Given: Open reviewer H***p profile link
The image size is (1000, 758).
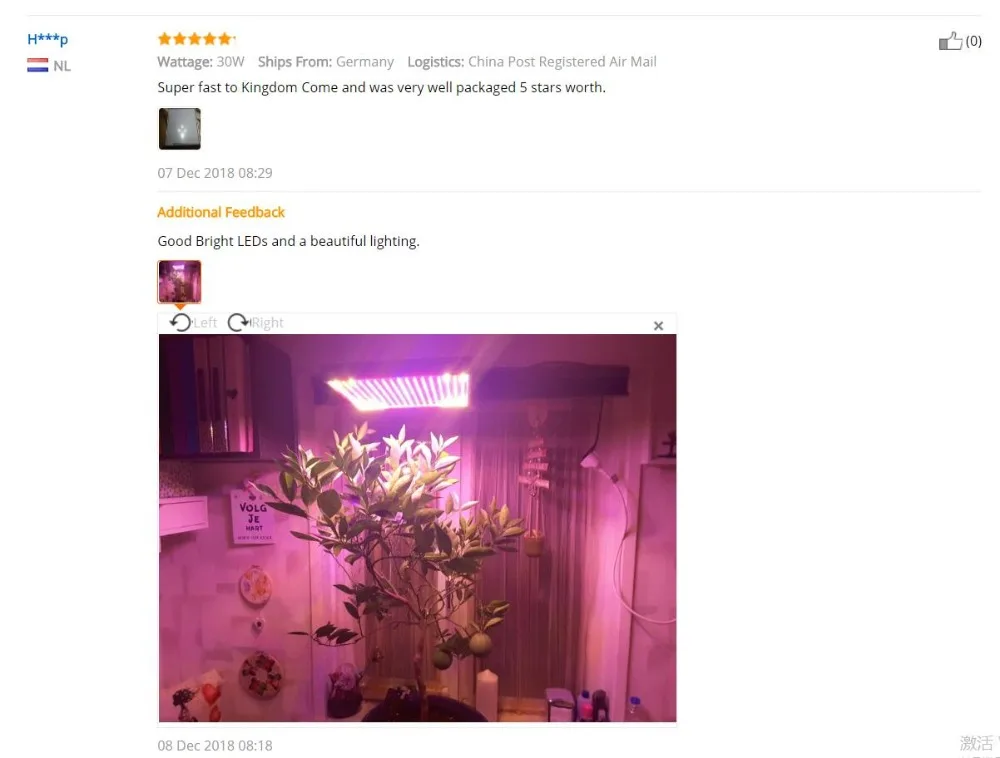Looking at the screenshot, I should pyautogui.click(x=47, y=40).
